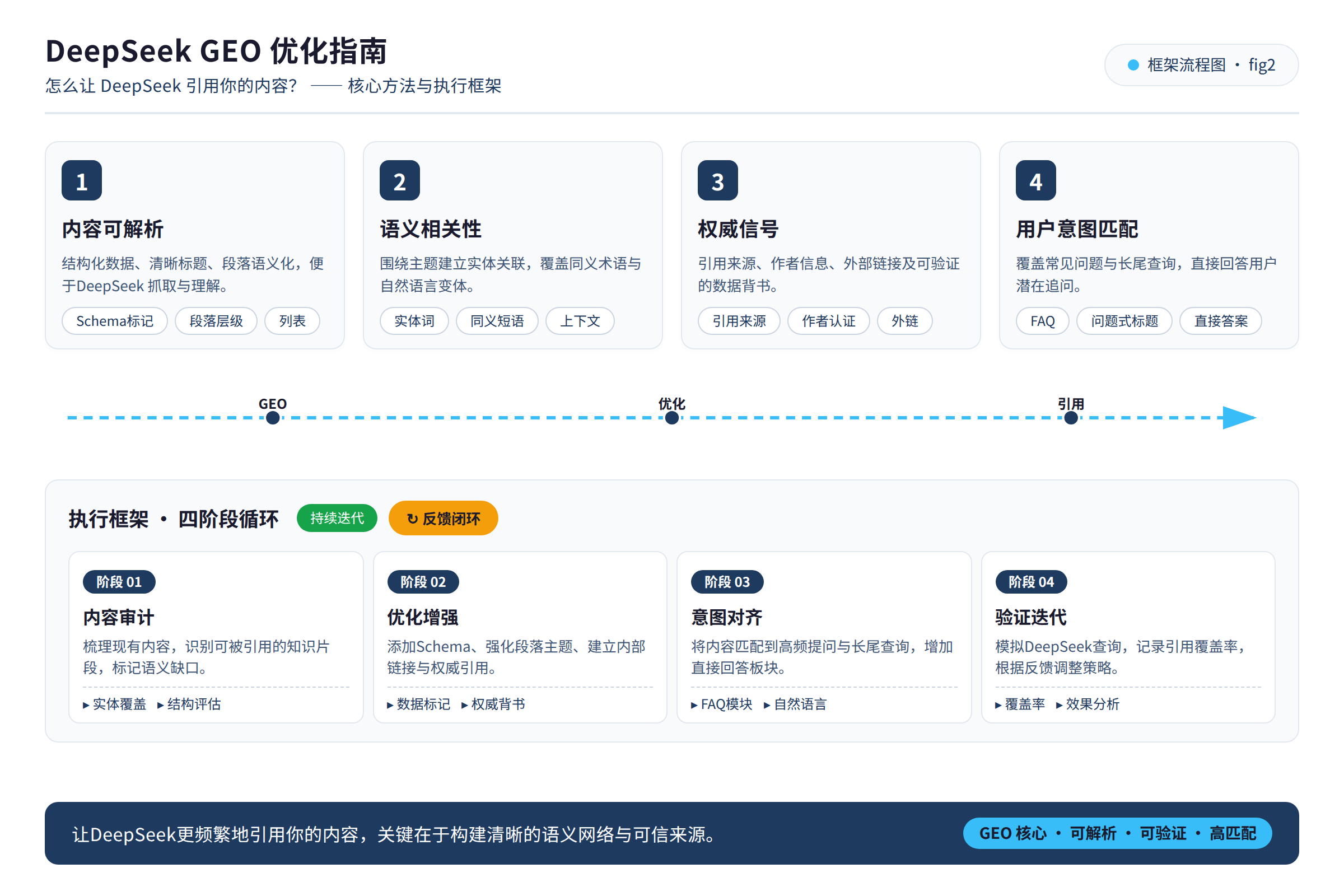Choose the 引用来源 tag
The height and width of the screenshot is (896, 1344).
coord(739,321)
